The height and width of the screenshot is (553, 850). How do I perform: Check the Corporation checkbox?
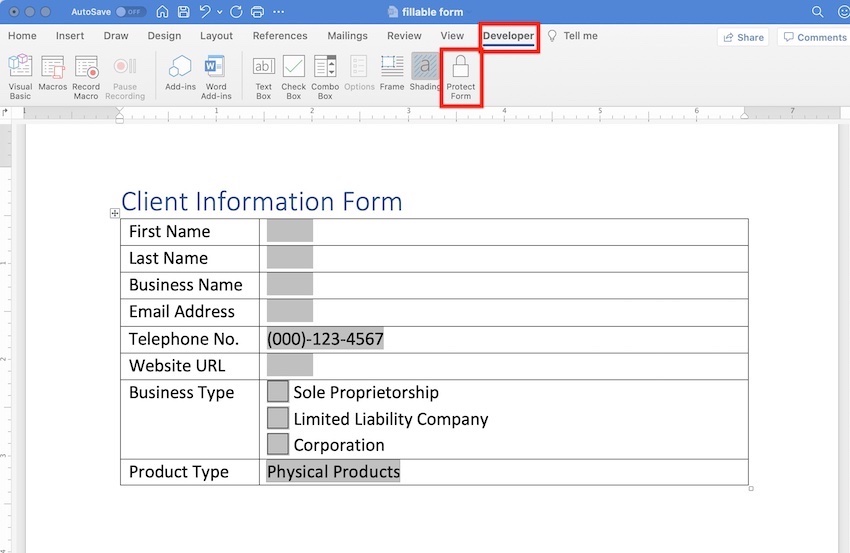(x=277, y=445)
